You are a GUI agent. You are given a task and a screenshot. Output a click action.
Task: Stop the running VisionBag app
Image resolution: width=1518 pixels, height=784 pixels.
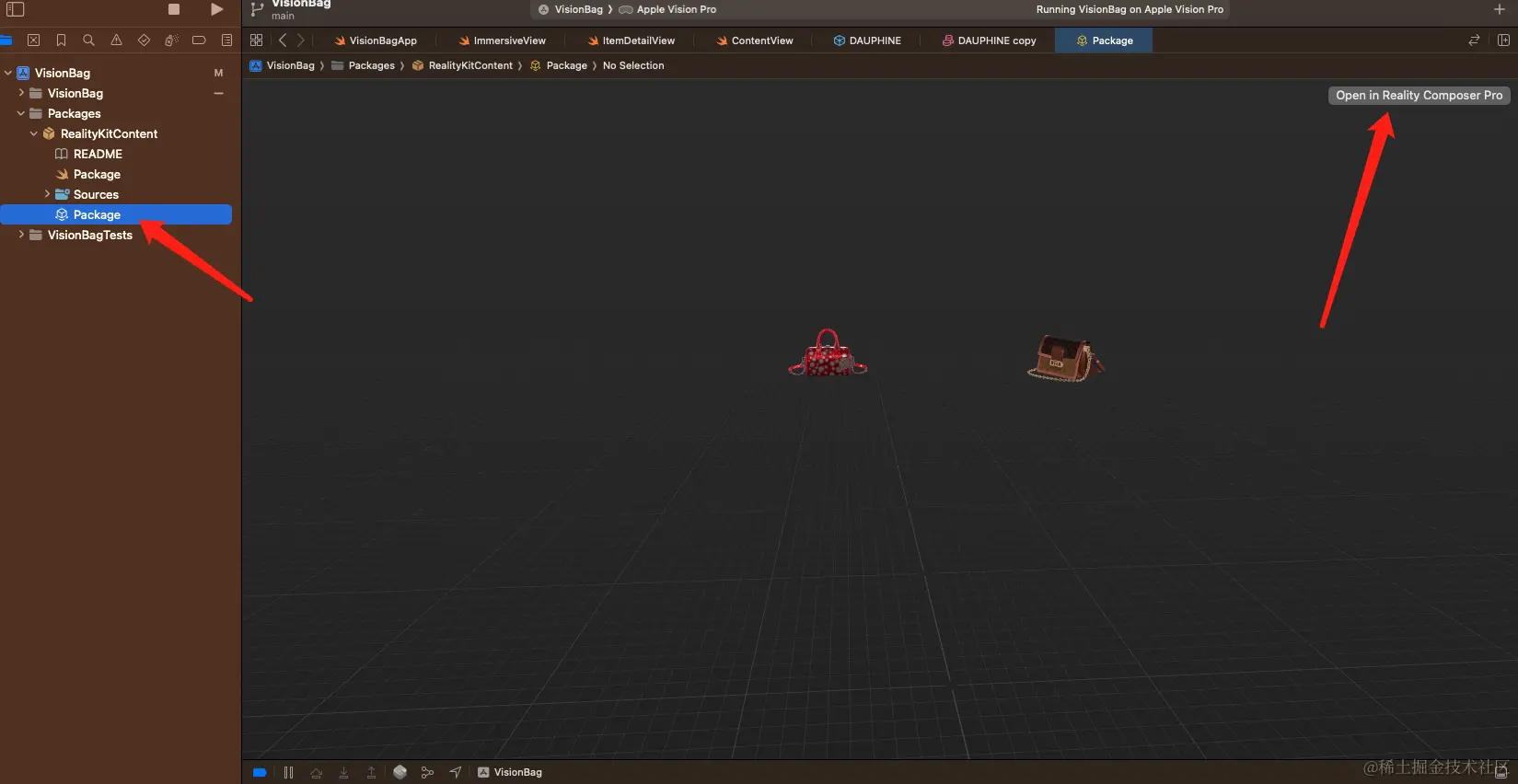(x=174, y=9)
